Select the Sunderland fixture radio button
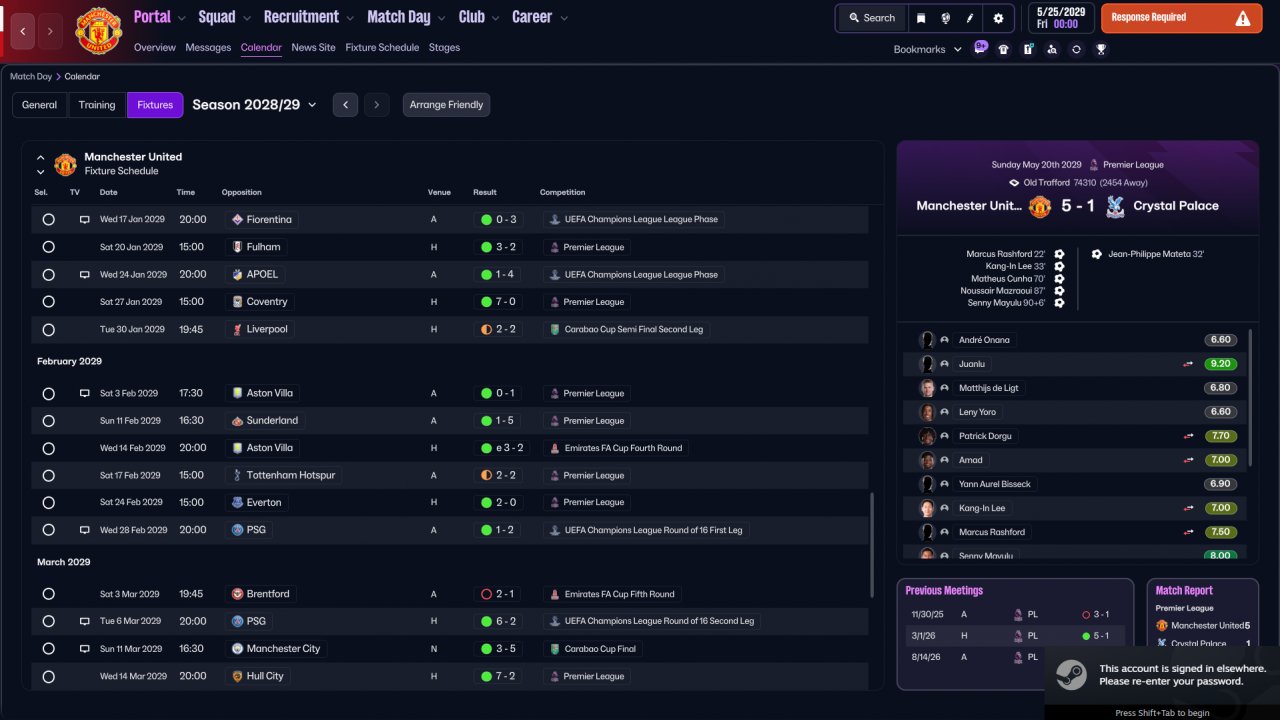Screen dimensions: 1280x720 [x=48, y=421]
